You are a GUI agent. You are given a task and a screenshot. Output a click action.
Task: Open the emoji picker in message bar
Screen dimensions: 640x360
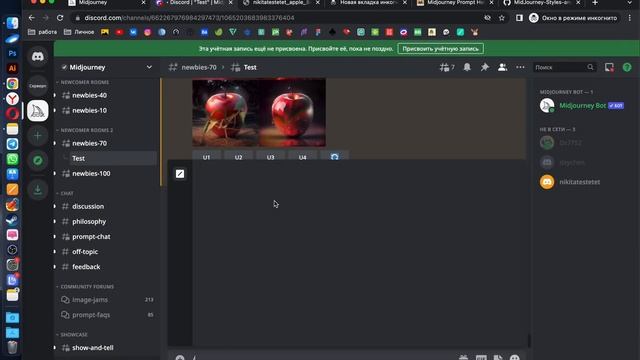[515, 358]
